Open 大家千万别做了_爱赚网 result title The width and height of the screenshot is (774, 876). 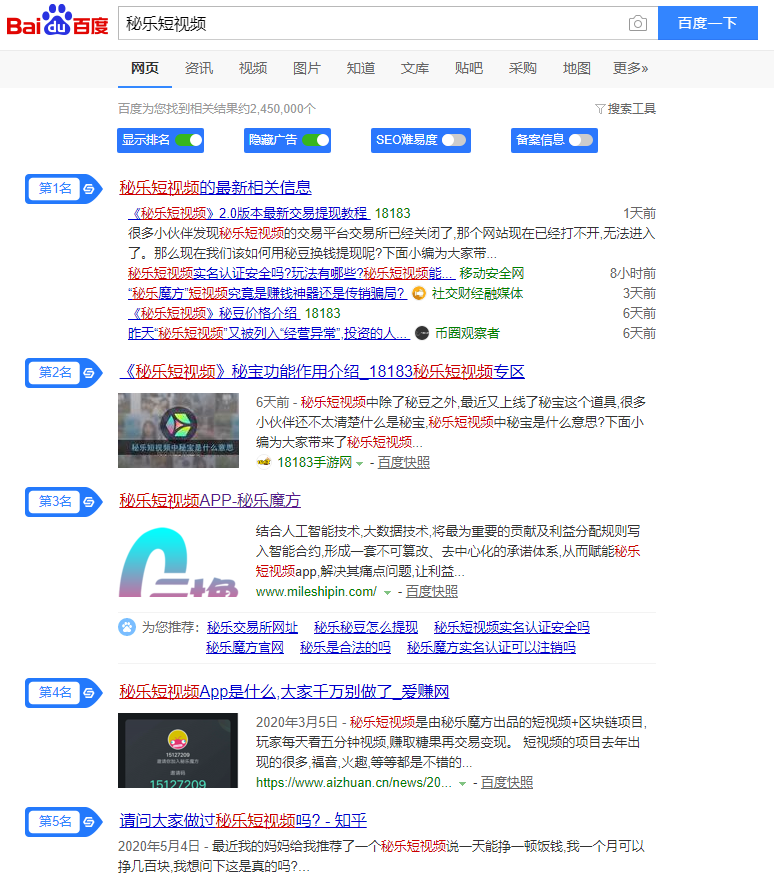pyautogui.click(x=284, y=692)
